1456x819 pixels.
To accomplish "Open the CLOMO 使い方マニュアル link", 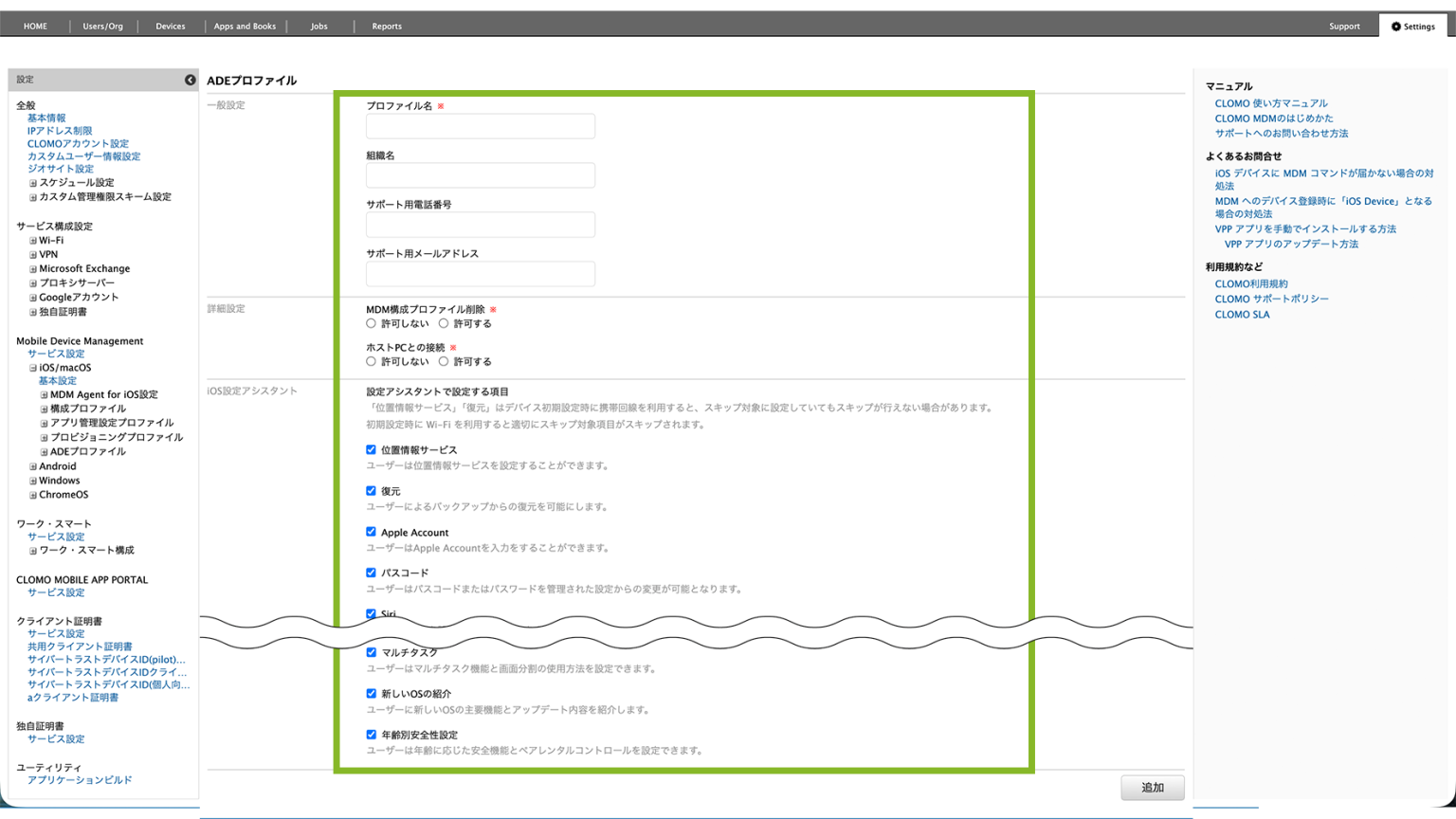I will click(x=1271, y=103).
